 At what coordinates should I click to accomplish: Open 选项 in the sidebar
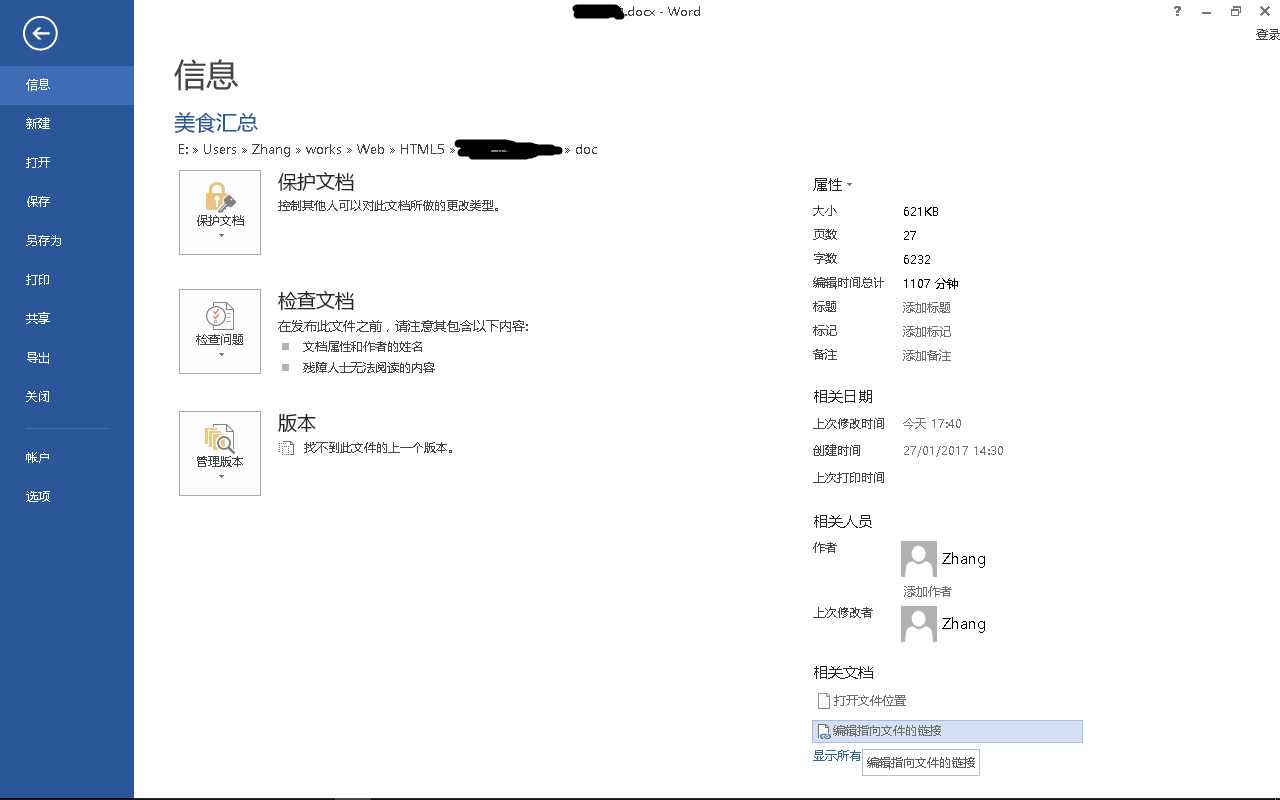pos(67,497)
